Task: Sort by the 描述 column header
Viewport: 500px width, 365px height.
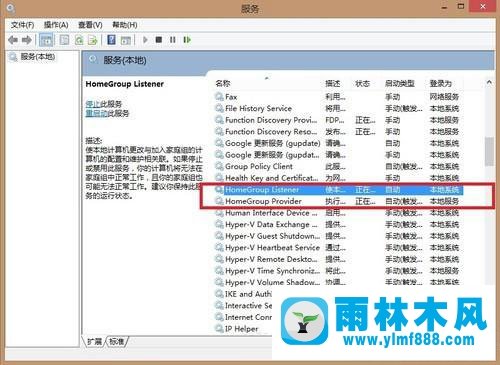Action: pos(333,83)
